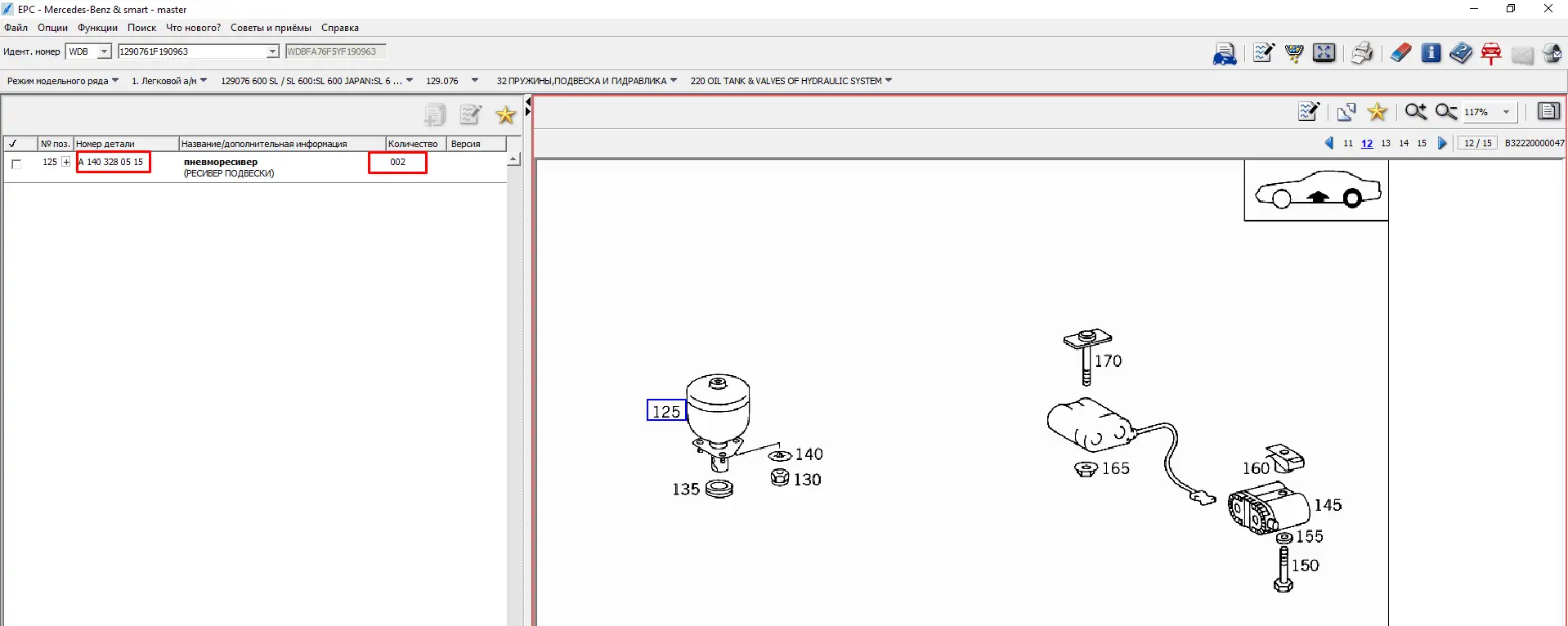Click the '№ поз.' column header
The image size is (1568, 626).
pos(56,144)
